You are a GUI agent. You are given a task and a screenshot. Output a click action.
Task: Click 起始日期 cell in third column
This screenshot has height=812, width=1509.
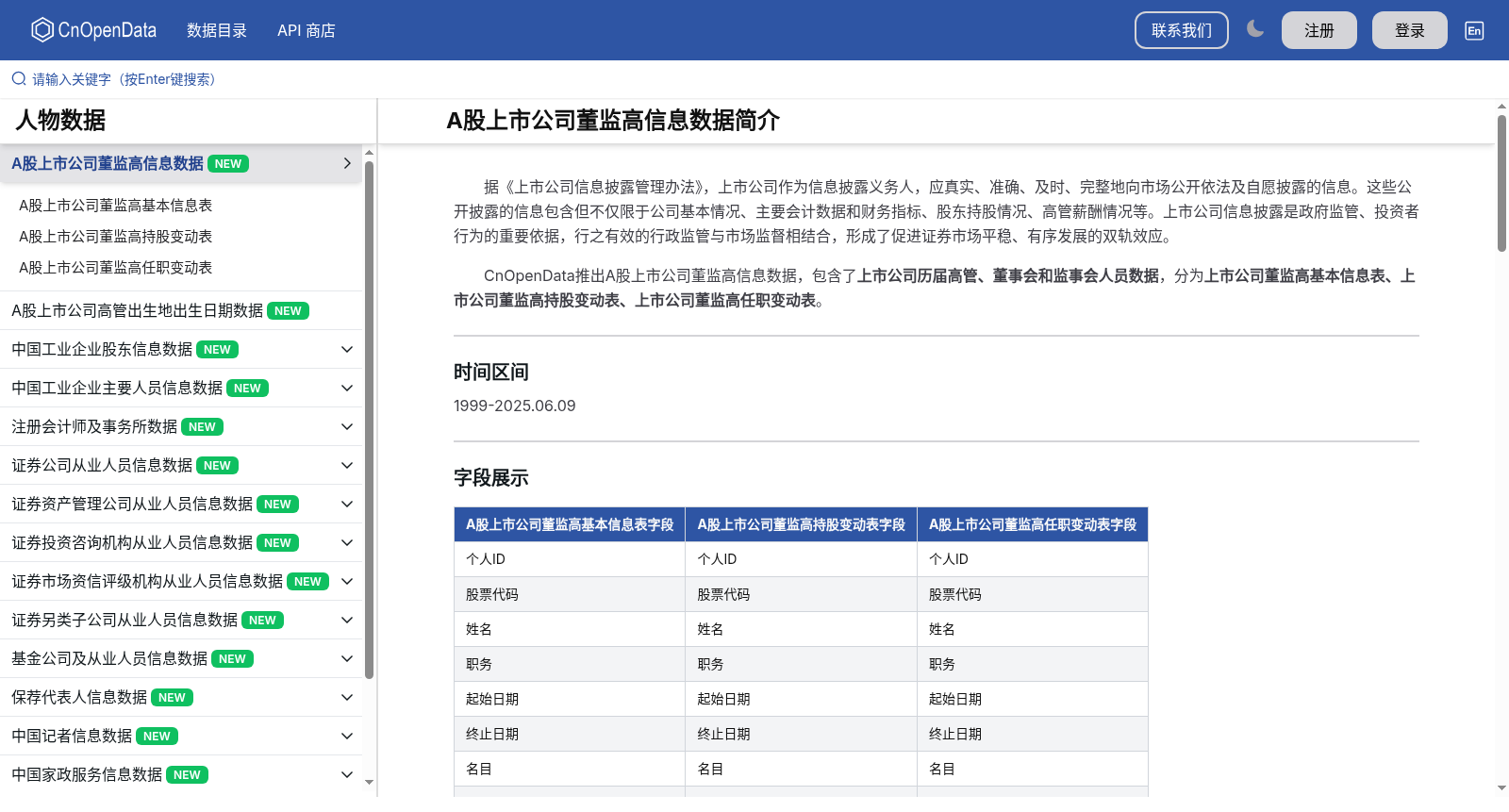click(1033, 699)
